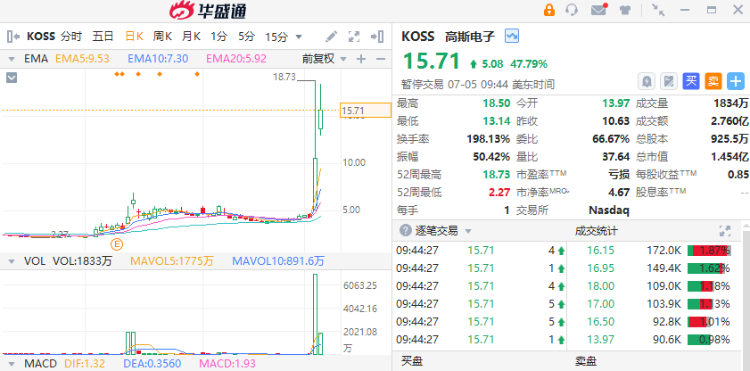The height and width of the screenshot is (371, 750).
Task: Click the 逐笔交易 label
Action: 436,231
